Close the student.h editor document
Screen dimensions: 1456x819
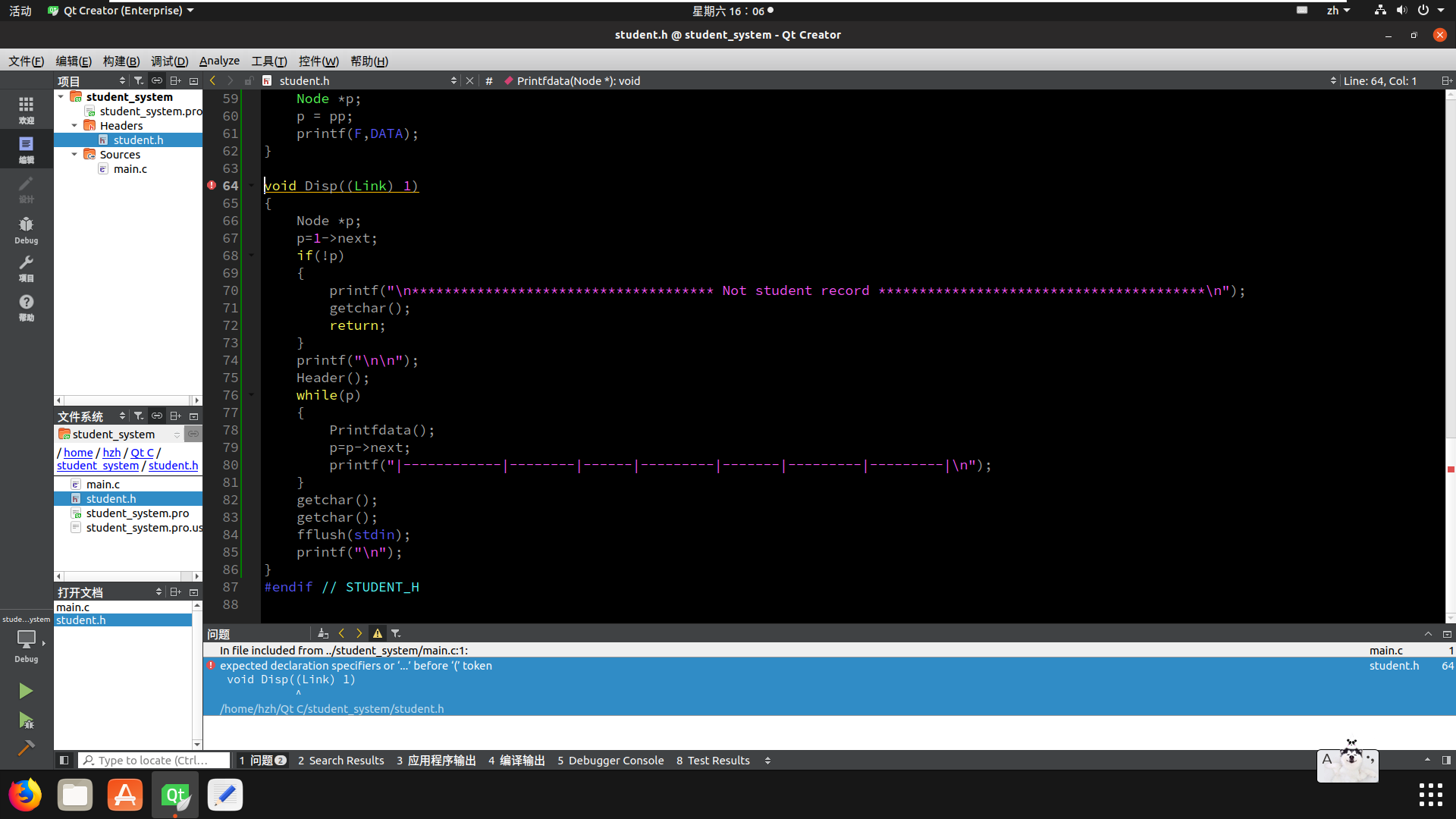[469, 80]
